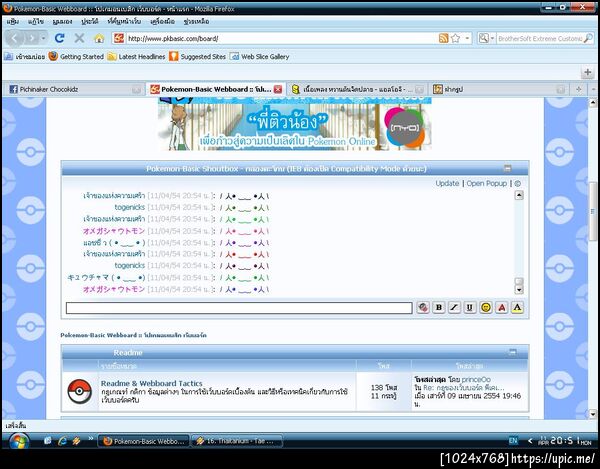Open the Suggested Sites bookmark
Viewport: 600px width, 469px height.
(198, 57)
